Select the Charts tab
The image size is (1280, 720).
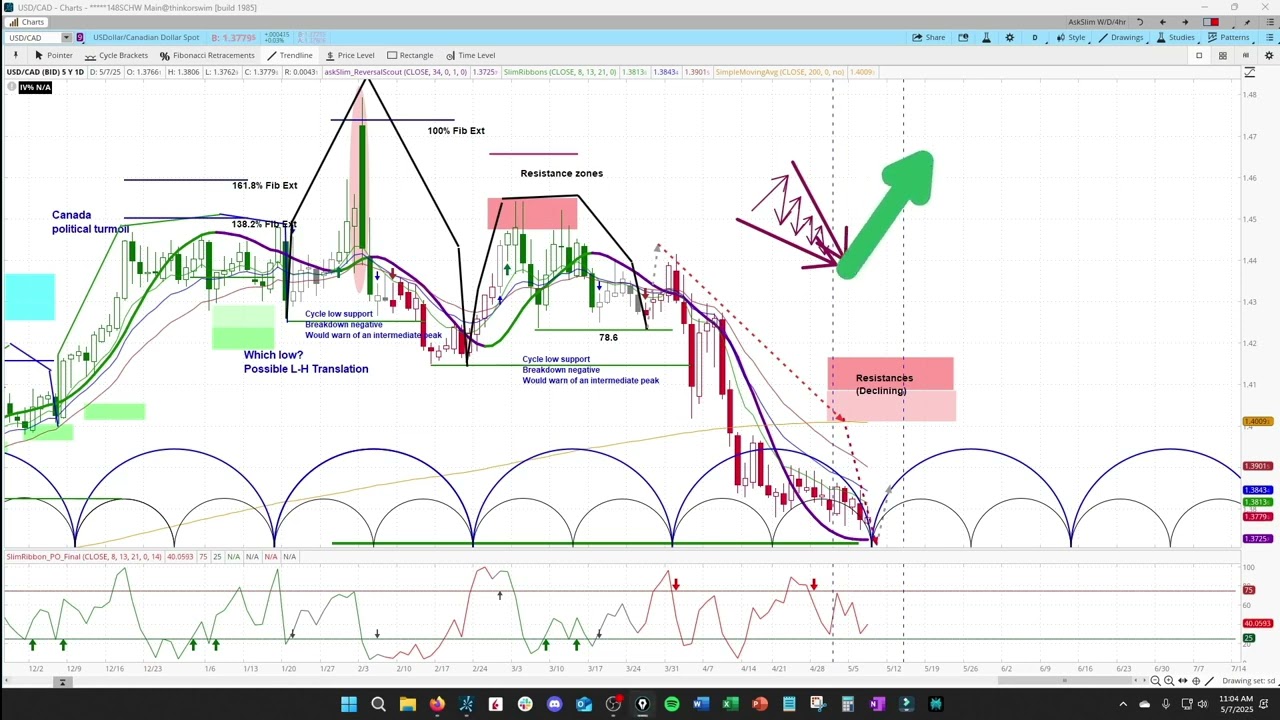click(26, 21)
